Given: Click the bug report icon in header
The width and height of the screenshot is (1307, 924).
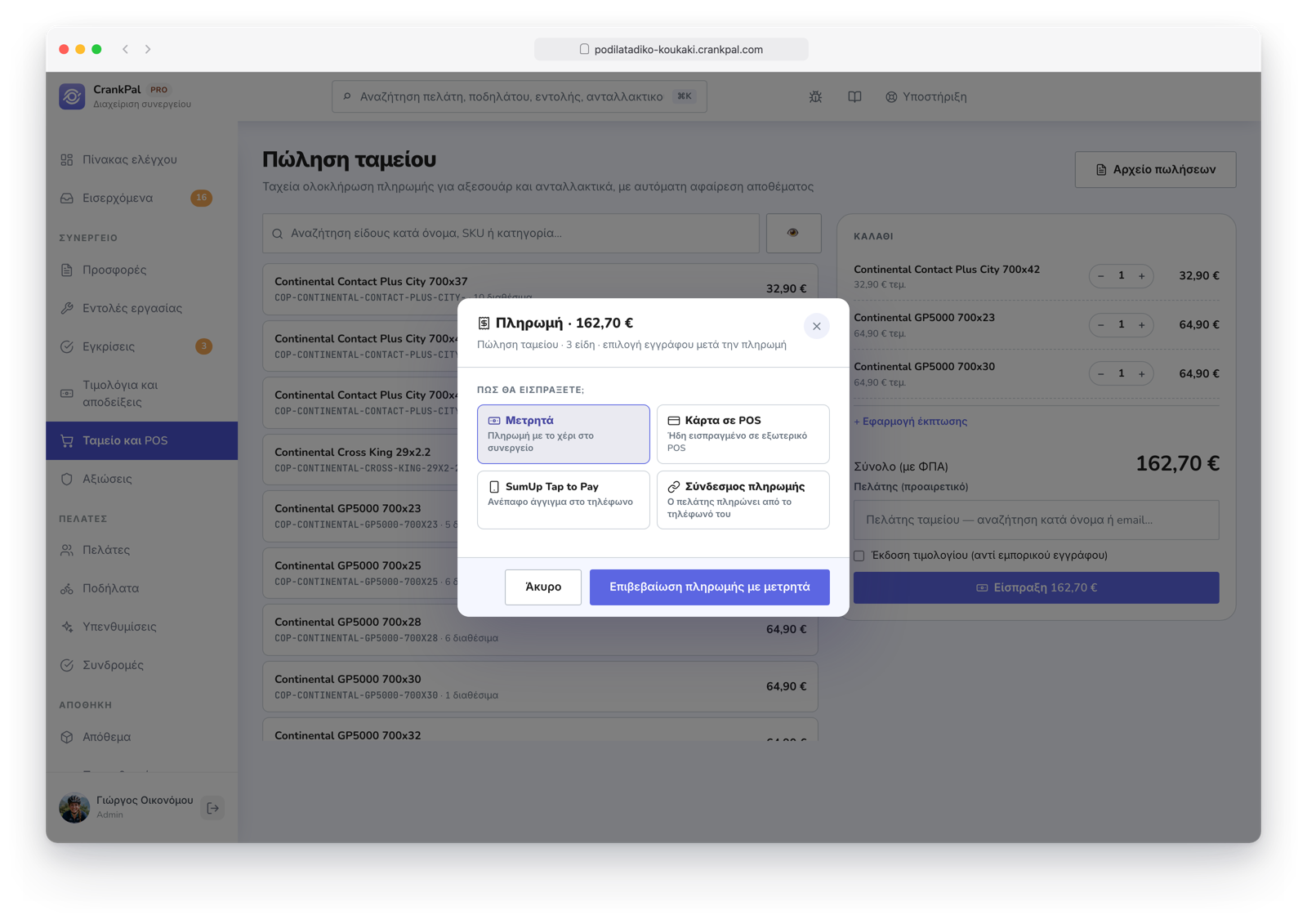Looking at the screenshot, I should (x=815, y=96).
